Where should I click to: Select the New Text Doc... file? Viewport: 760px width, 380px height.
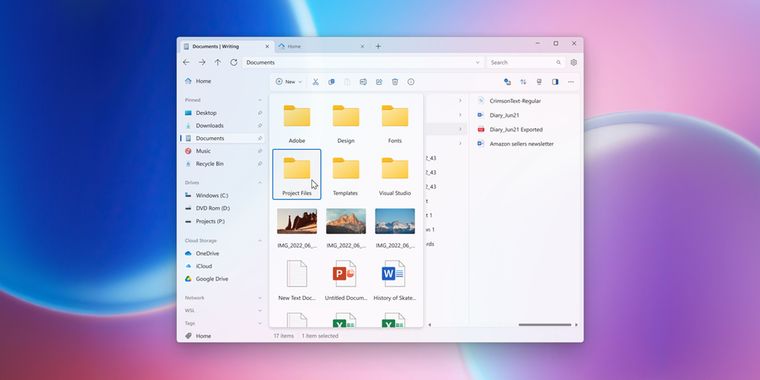pyautogui.click(x=297, y=280)
